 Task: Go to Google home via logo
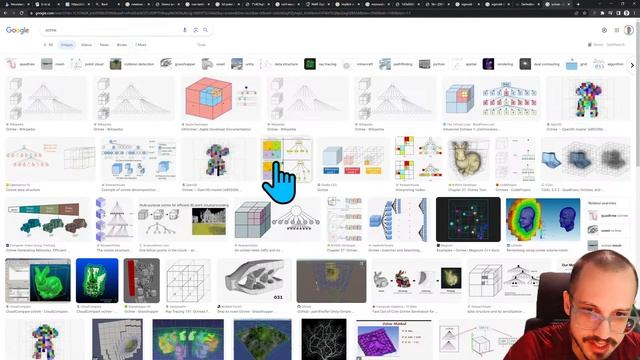click(x=18, y=30)
